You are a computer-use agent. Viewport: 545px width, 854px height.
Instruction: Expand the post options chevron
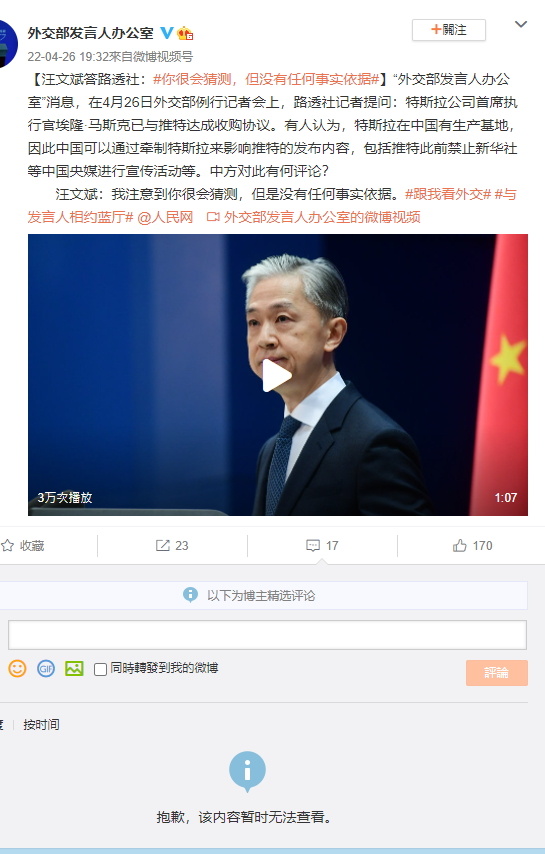(x=521, y=25)
